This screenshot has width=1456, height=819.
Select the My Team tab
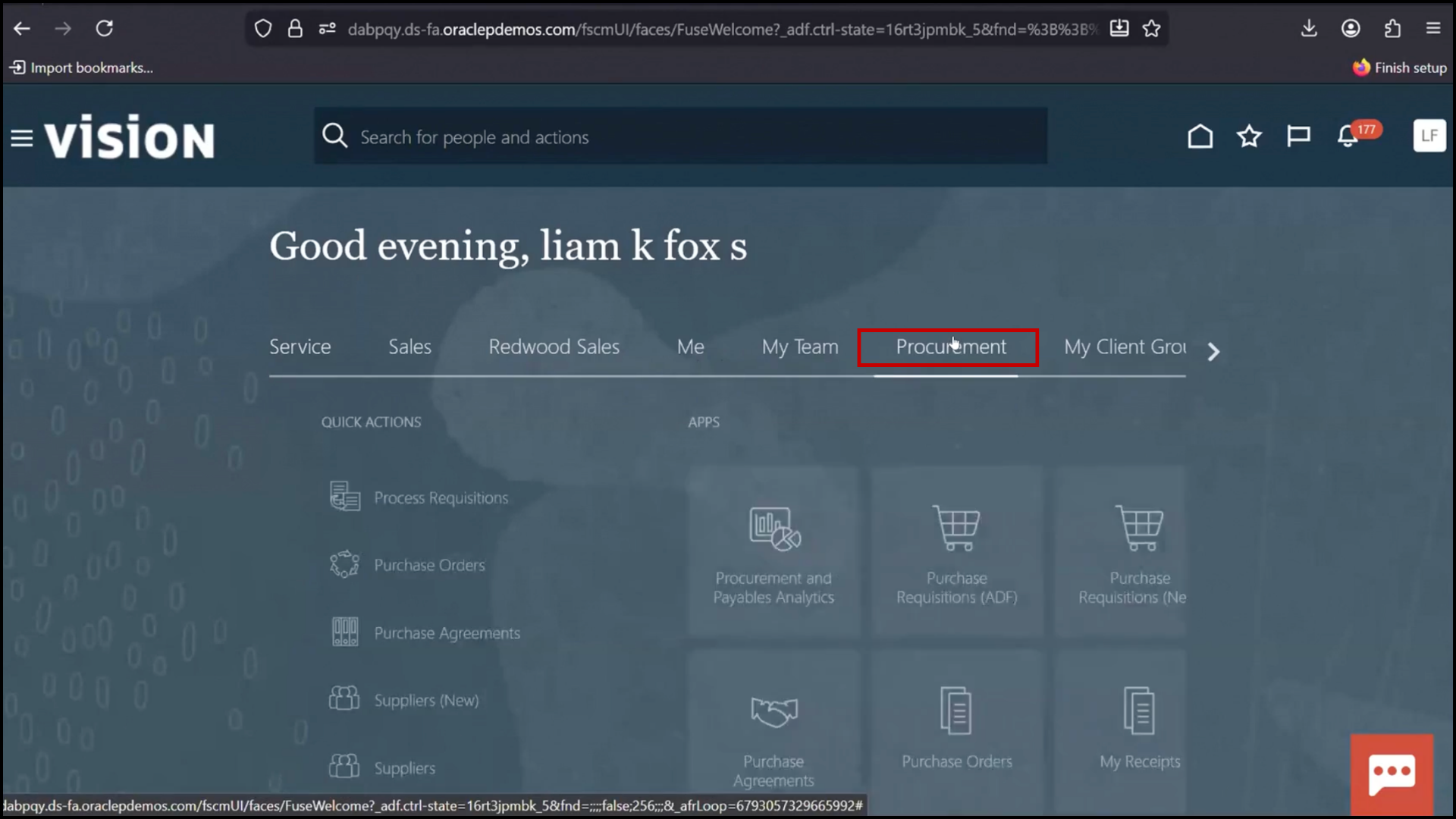800,347
